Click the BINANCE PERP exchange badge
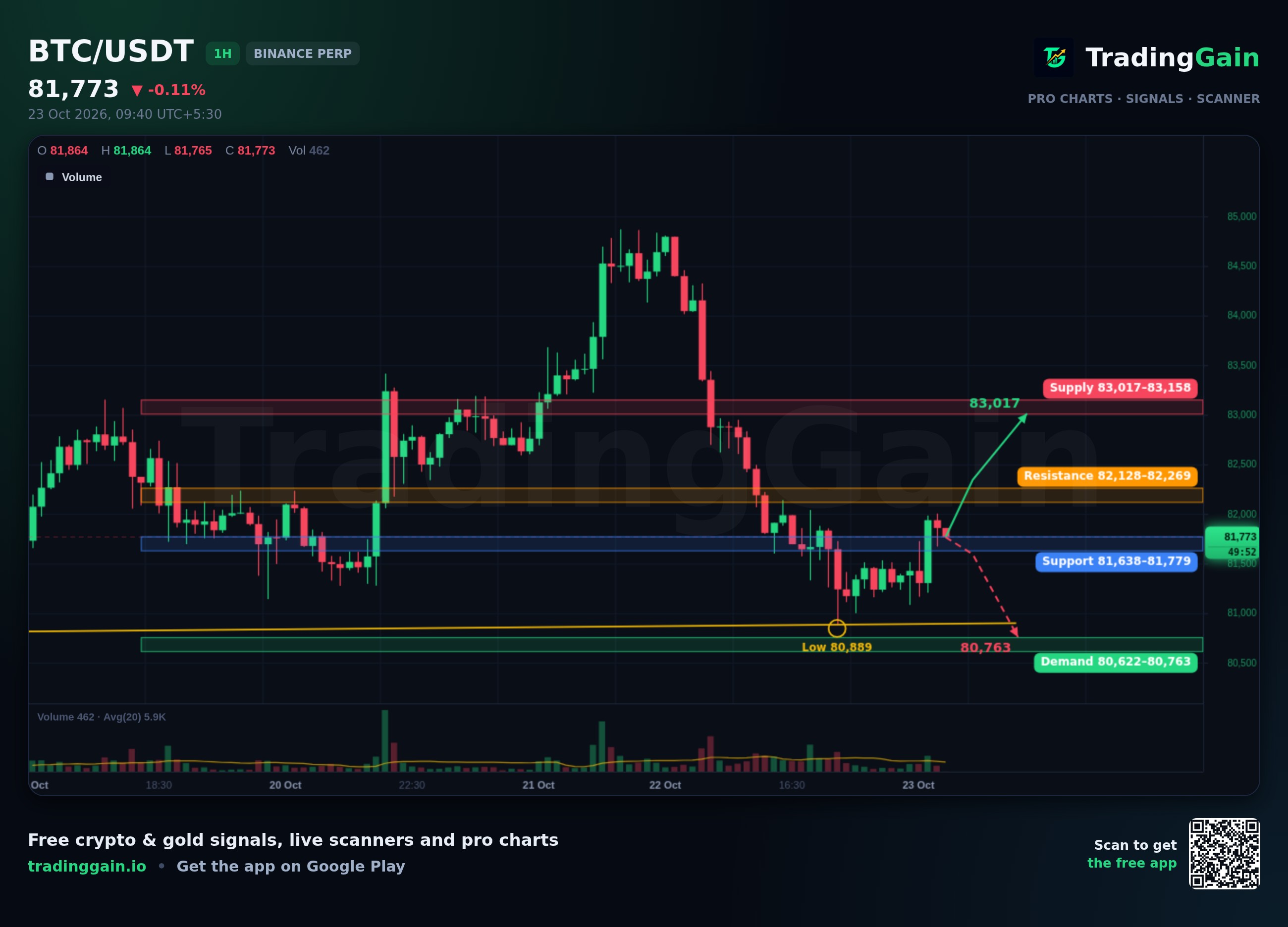The height and width of the screenshot is (927, 1288). (x=303, y=53)
